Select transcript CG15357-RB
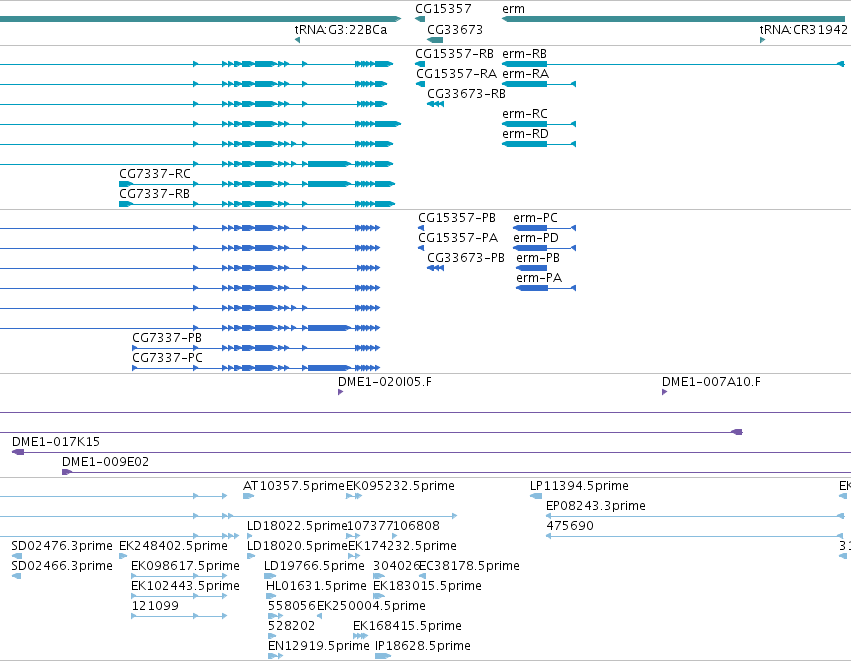Screen dimensions: 851x661 [x=420, y=64]
